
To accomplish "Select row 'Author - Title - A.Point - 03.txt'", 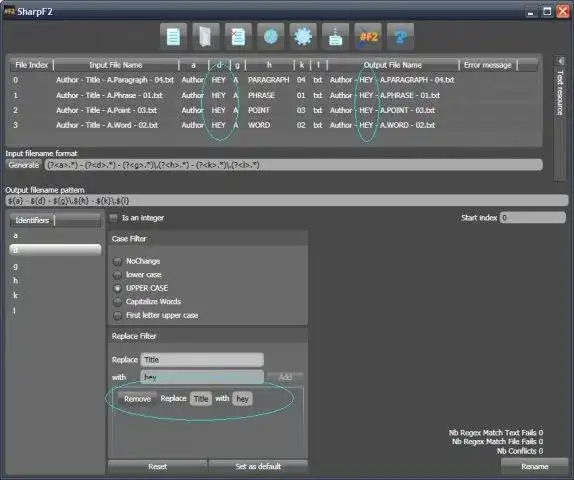I will 107,110.
